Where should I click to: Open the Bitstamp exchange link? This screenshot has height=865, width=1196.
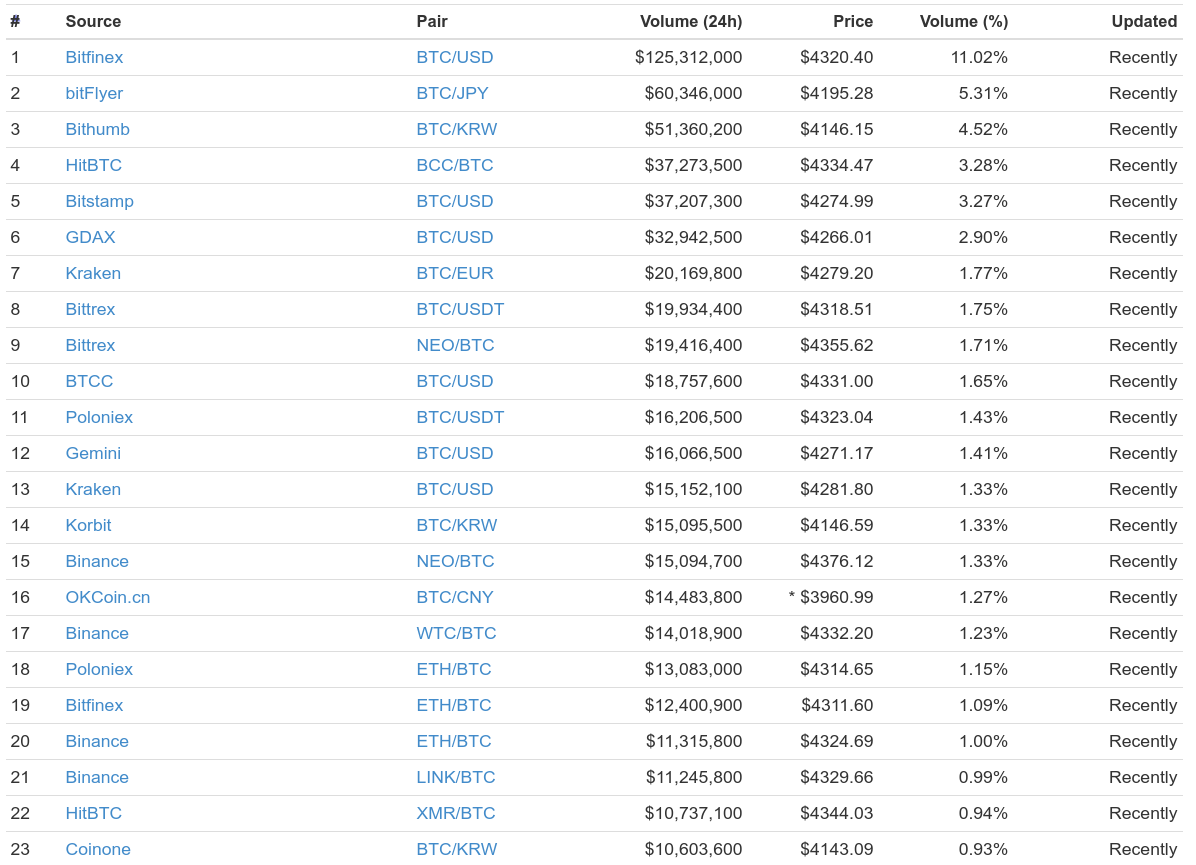pos(99,201)
